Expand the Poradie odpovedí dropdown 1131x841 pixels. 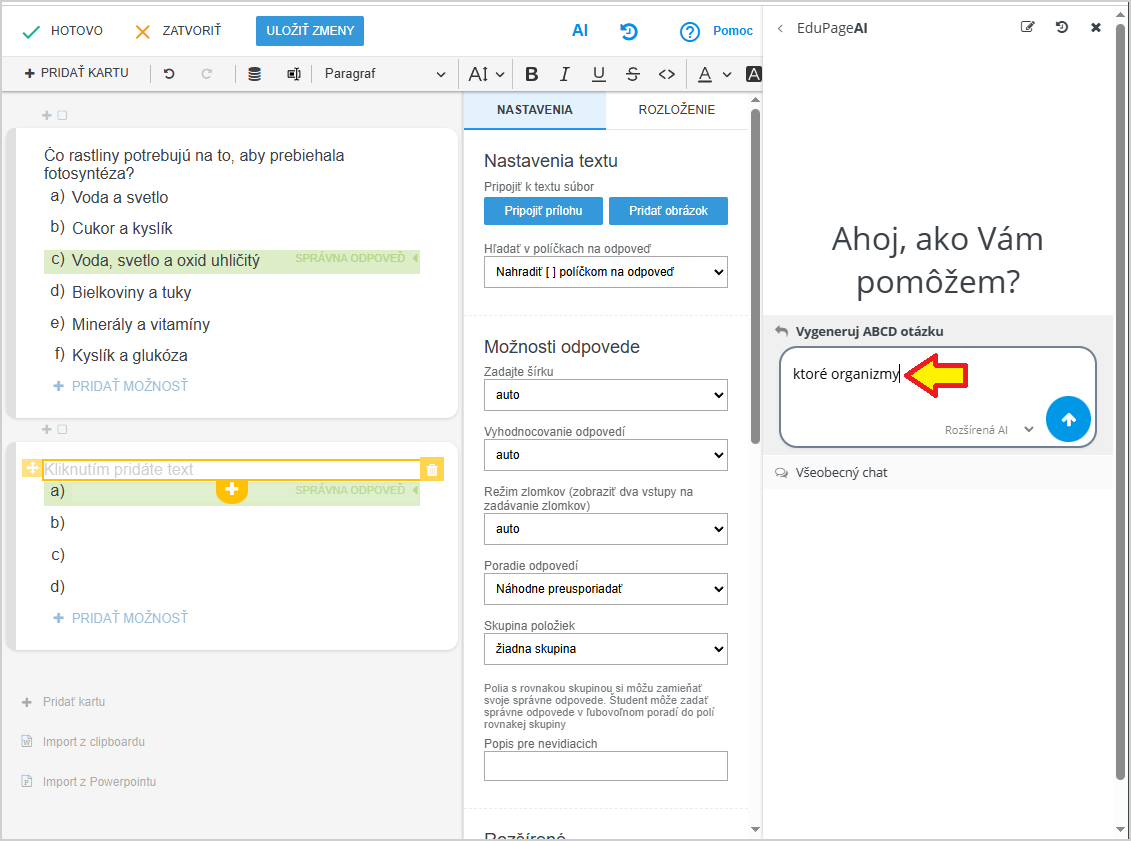coord(605,589)
